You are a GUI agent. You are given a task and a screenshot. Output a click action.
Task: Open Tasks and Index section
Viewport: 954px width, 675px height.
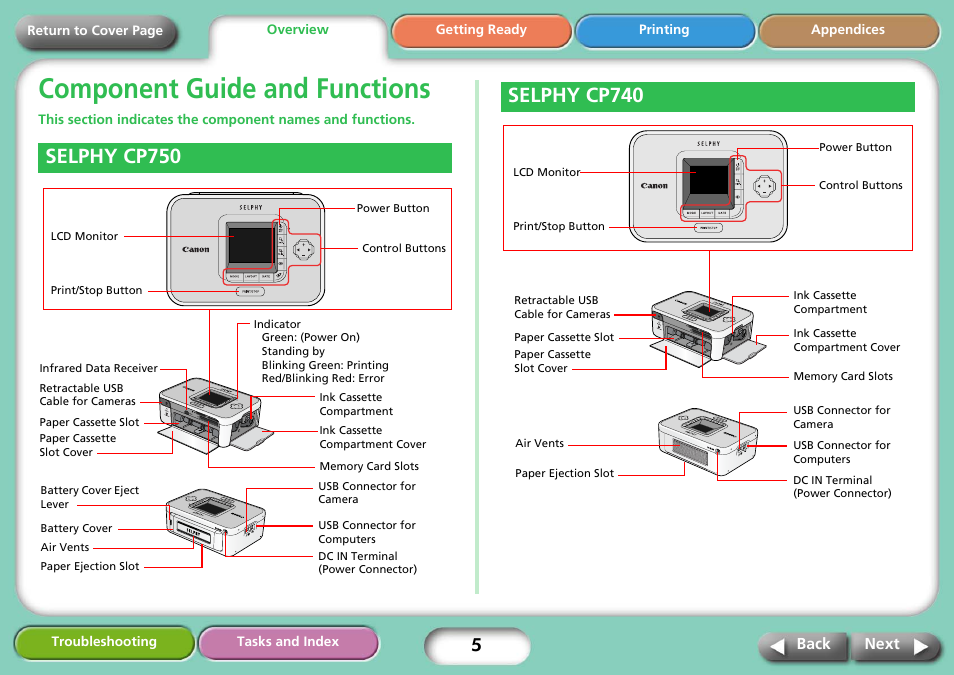pos(288,642)
